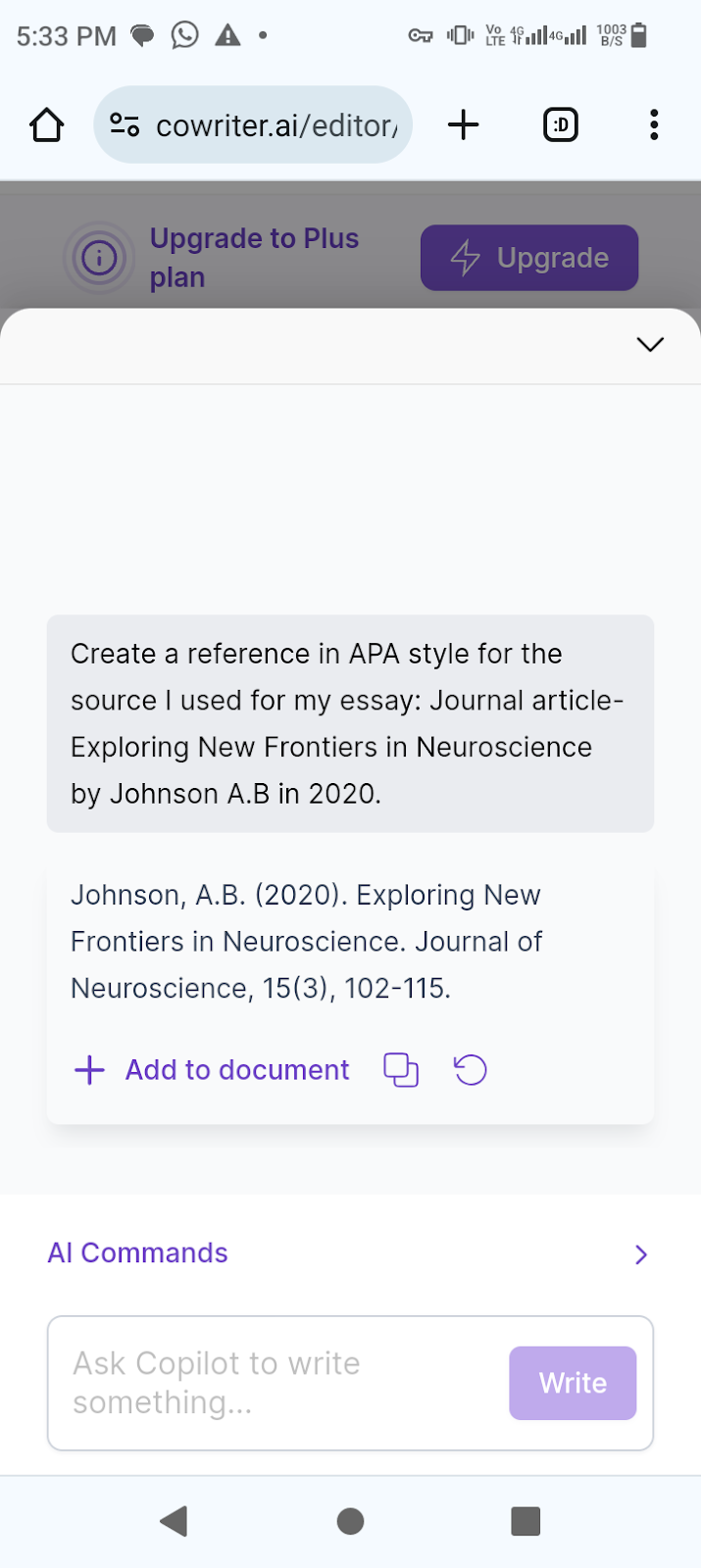Click the info circle beside Upgrade to Plus
Image resolution: width=701 pixels, height=1568 pixels.
tap(99, 259)
